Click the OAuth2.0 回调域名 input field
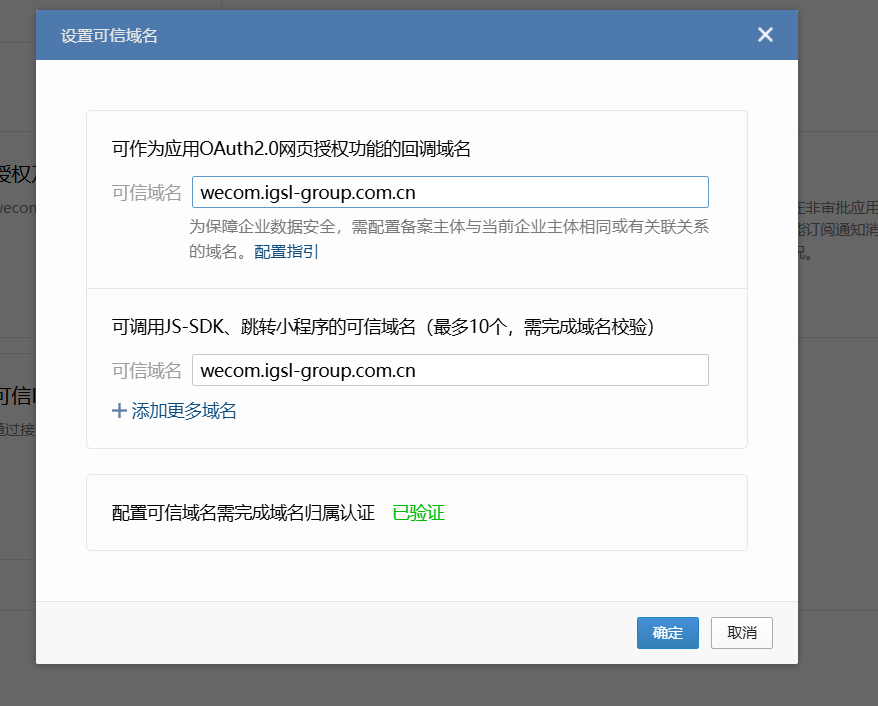This screenshot has height=706, width=878. point(450,192)
